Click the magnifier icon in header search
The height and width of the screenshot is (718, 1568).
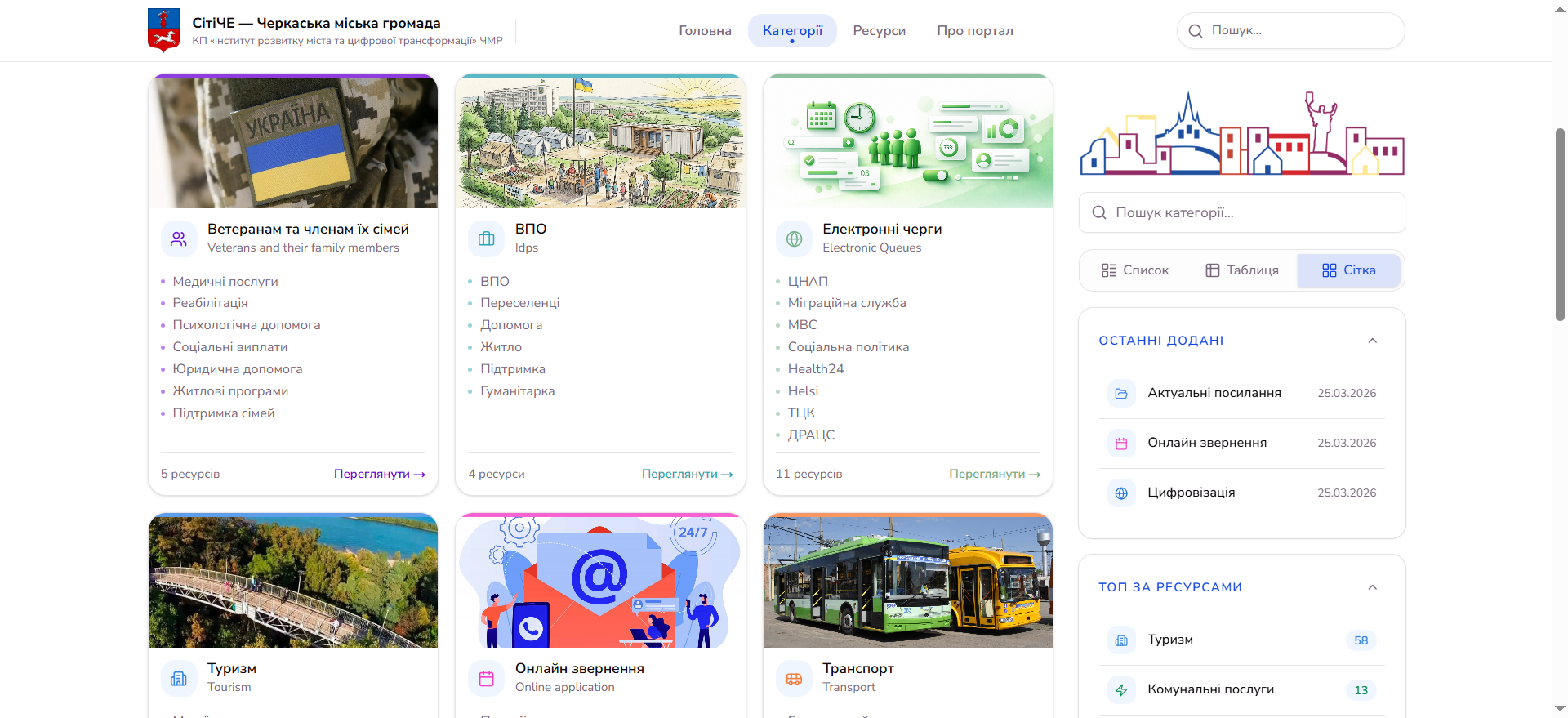coord(1196,31)
